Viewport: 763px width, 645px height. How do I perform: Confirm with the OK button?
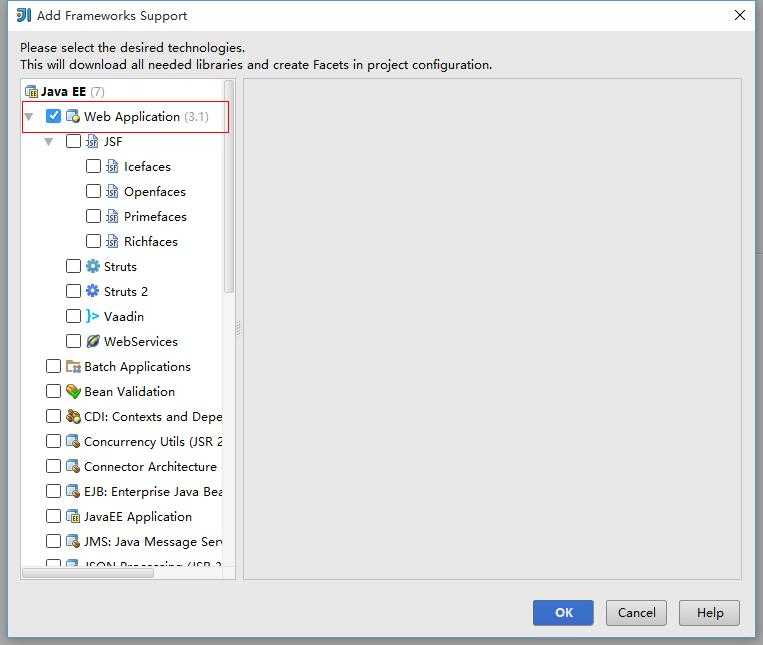tap(563, 612)
